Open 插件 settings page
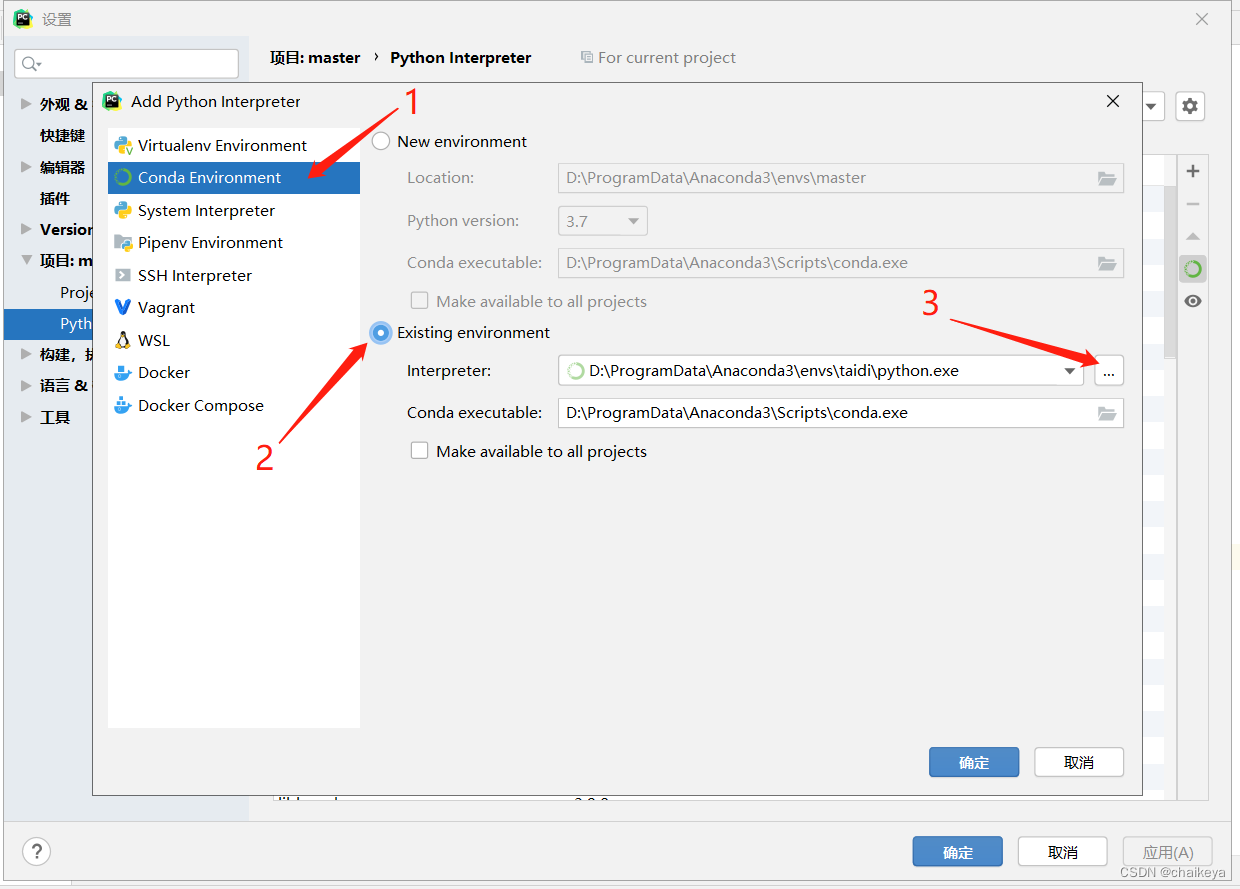1240x889 pixels. (x=55, y=198)
